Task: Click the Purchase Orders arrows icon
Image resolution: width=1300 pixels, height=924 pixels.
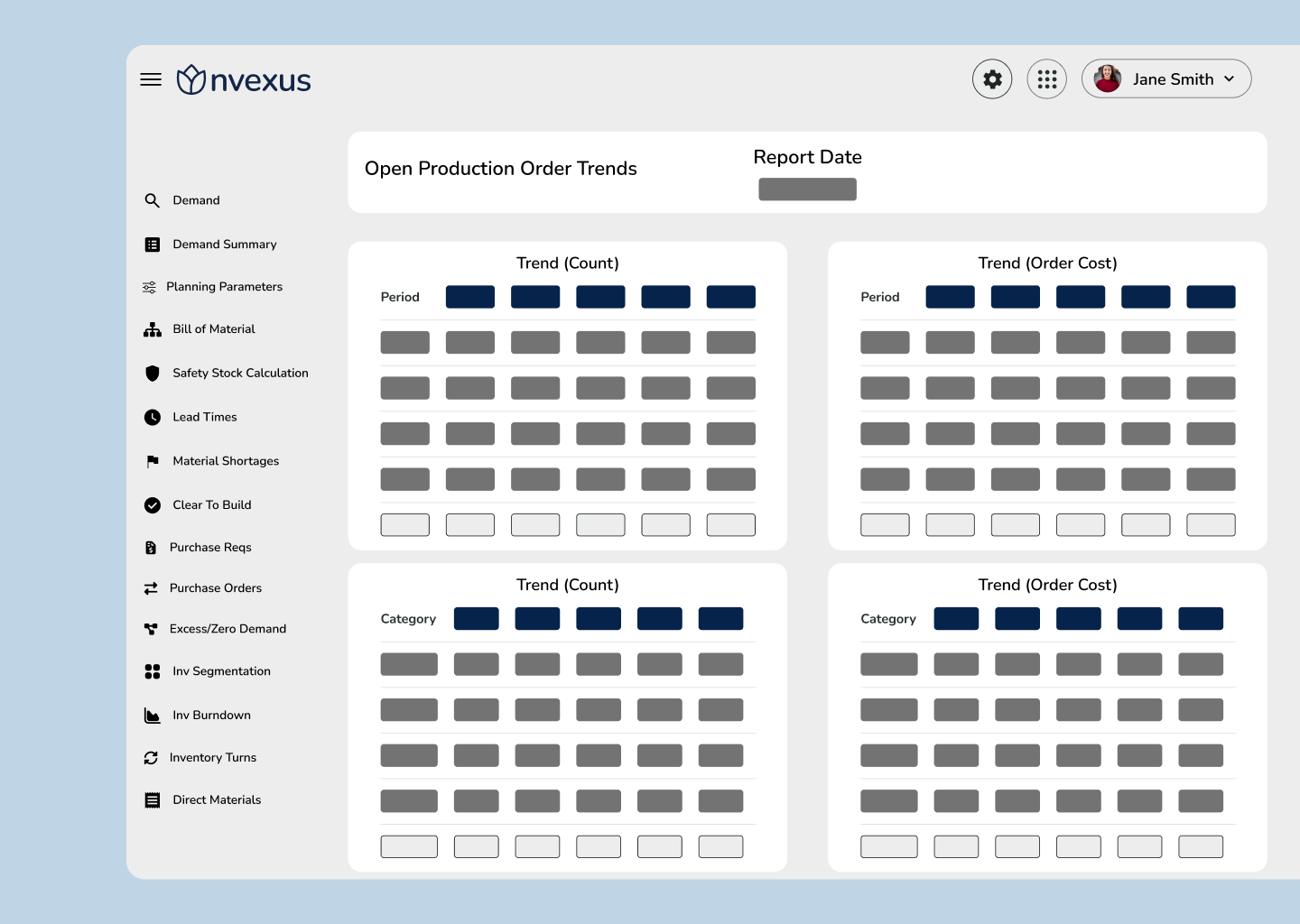Action: pyautogui.click(x=151, y=588)
